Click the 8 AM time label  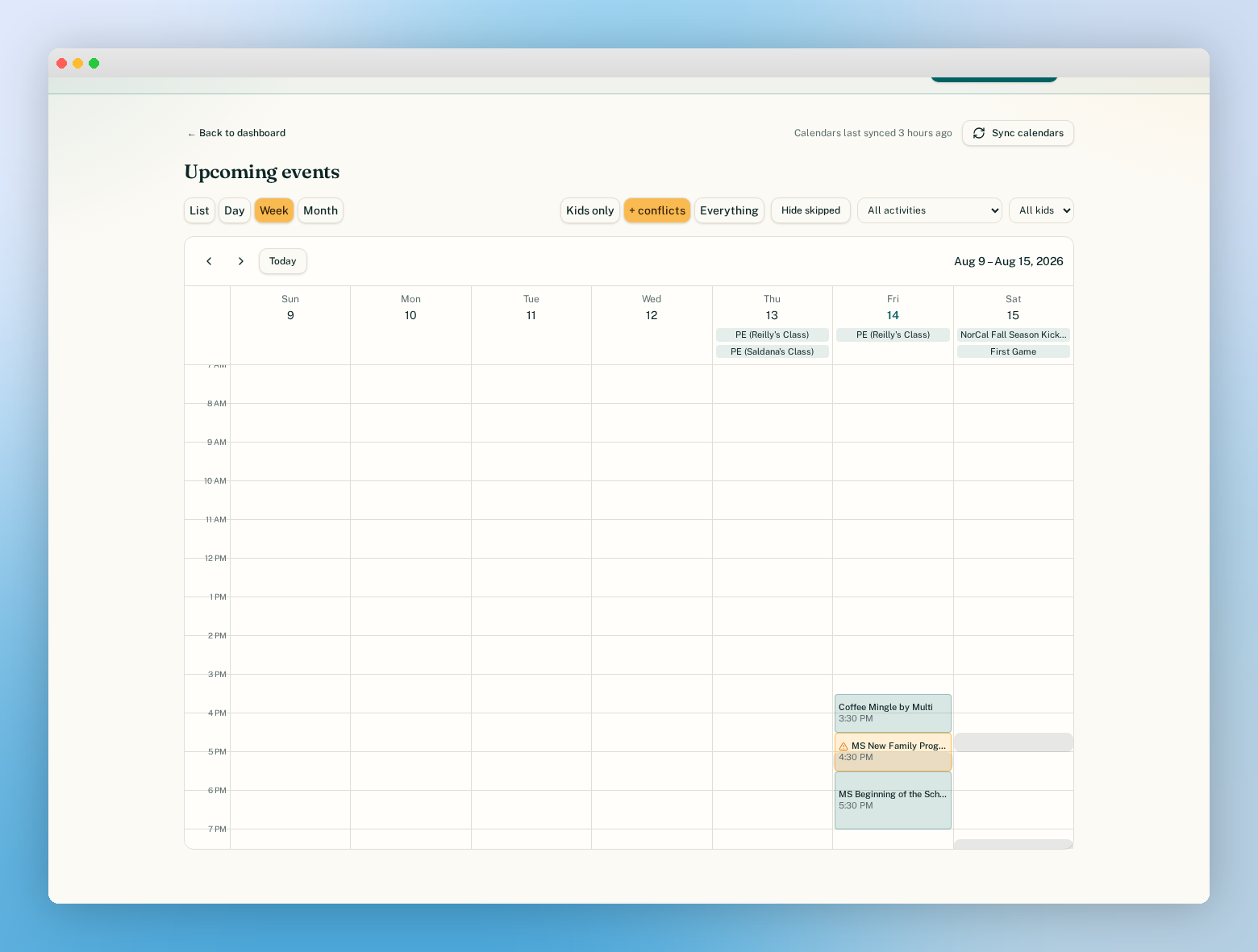(x=217, y=404)
